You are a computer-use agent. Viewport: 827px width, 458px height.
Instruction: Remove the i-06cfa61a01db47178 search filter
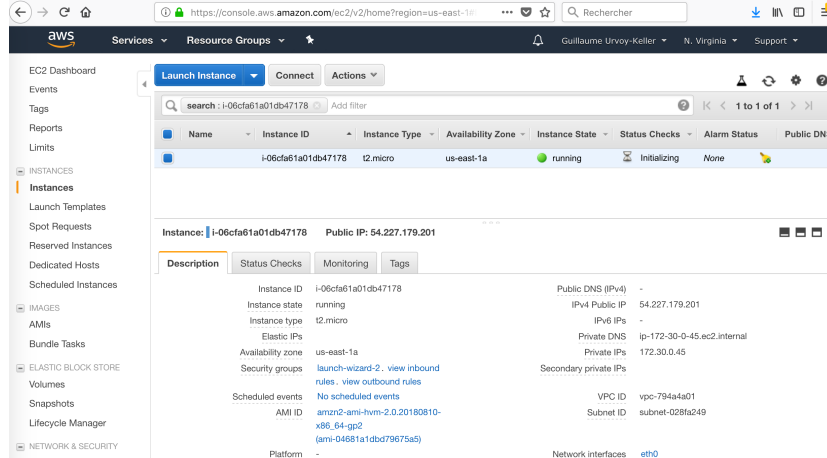coord(316,106)
